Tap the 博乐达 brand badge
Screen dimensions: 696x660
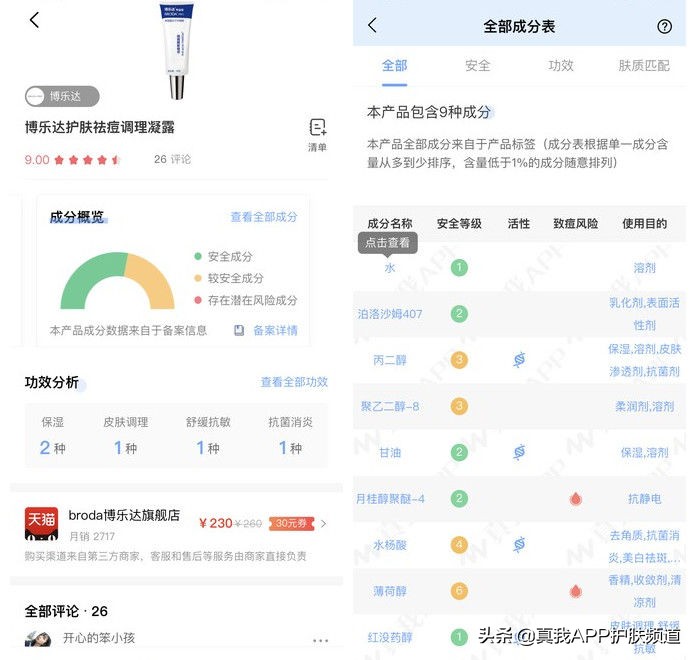pyautogui.click(x=62, y=96)
